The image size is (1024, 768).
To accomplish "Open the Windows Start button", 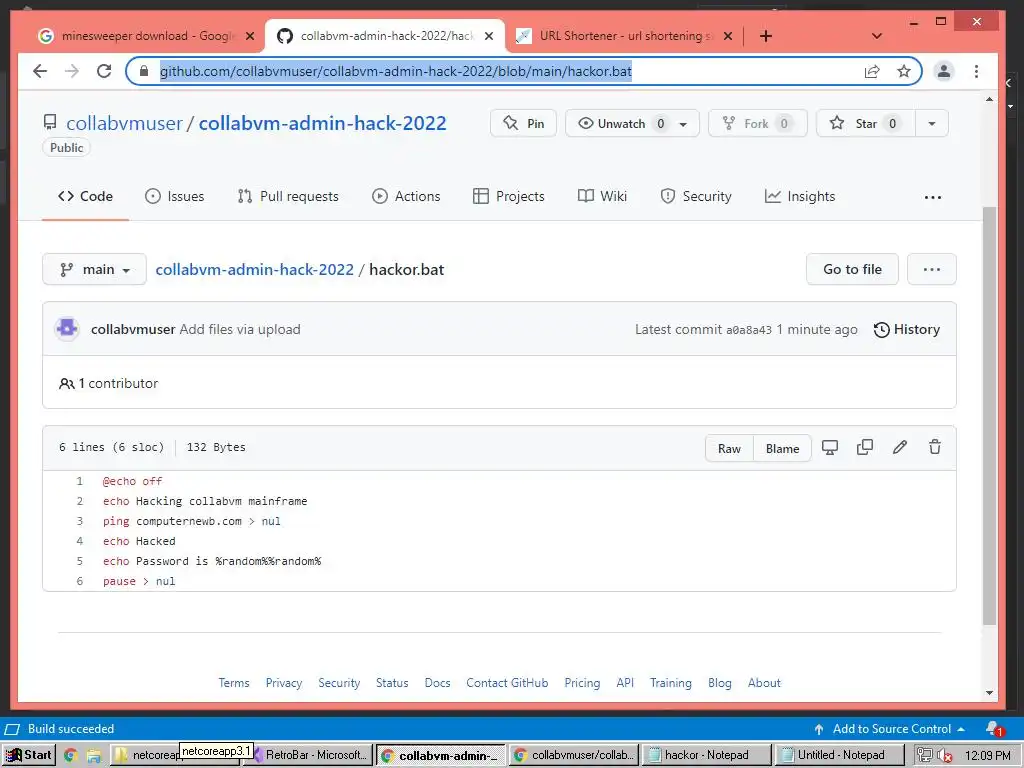I will pyautogui.click(x=29, y=756).
